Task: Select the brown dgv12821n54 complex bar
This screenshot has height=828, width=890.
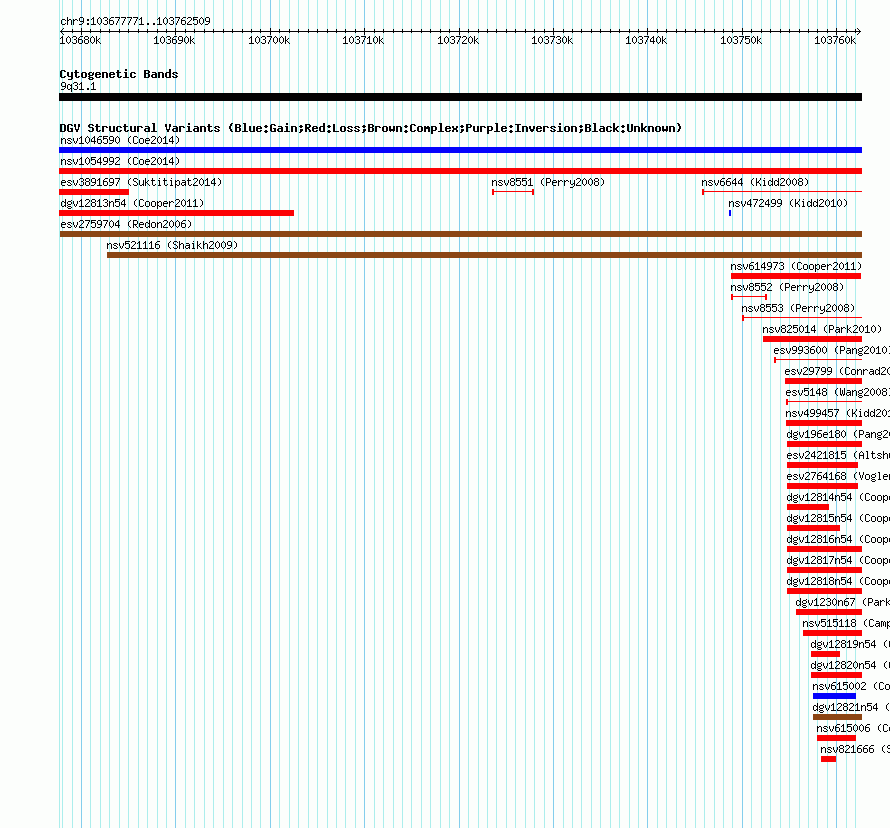Action: (x=837, y=717)
